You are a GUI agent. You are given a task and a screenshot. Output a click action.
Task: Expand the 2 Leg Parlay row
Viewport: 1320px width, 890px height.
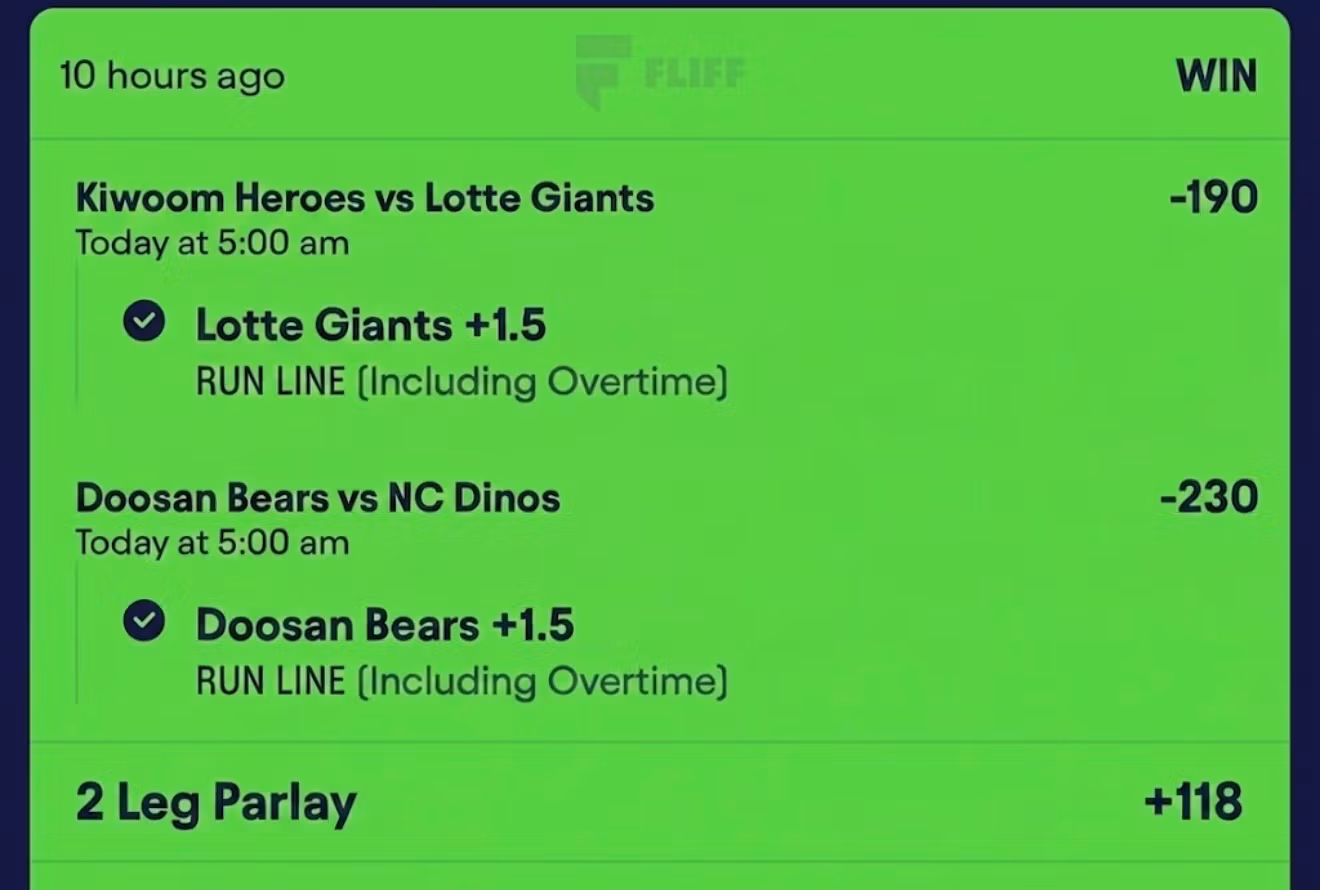[x=660, y=802]
